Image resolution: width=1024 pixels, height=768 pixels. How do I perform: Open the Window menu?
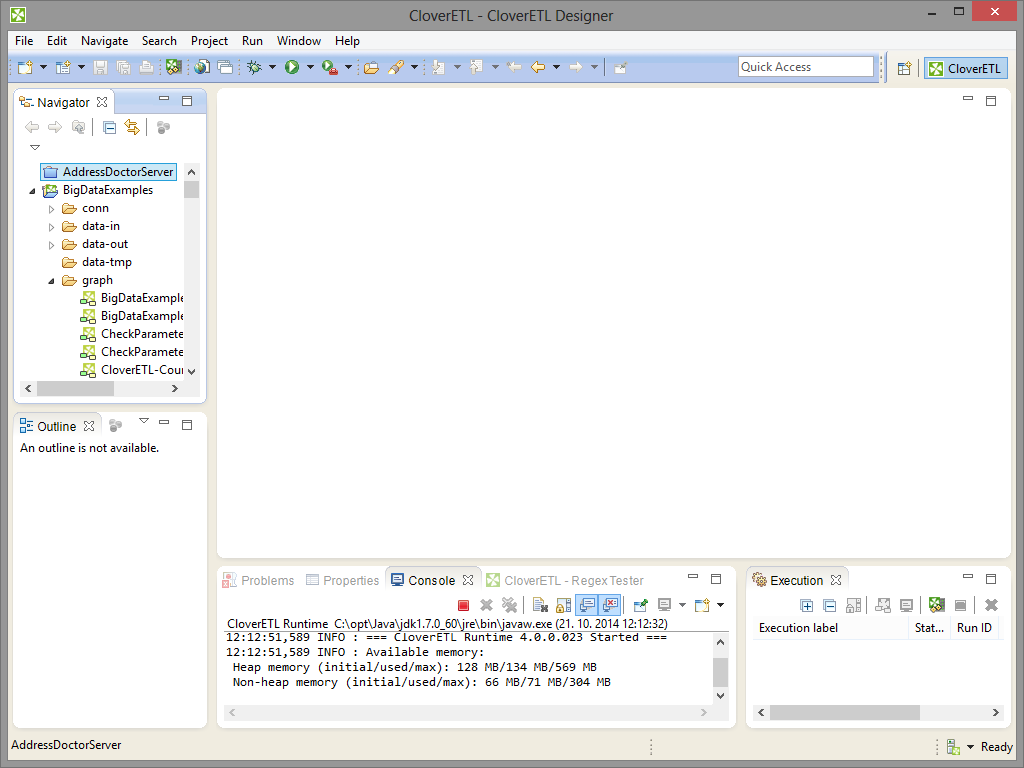click(x=298, y=40)
